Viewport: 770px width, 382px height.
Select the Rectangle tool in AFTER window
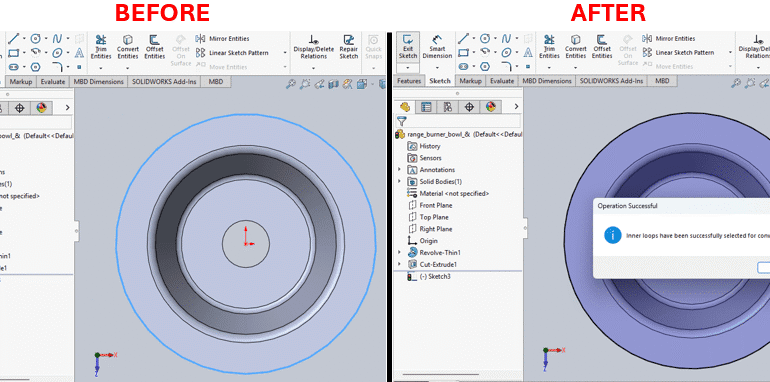[463, 52]
